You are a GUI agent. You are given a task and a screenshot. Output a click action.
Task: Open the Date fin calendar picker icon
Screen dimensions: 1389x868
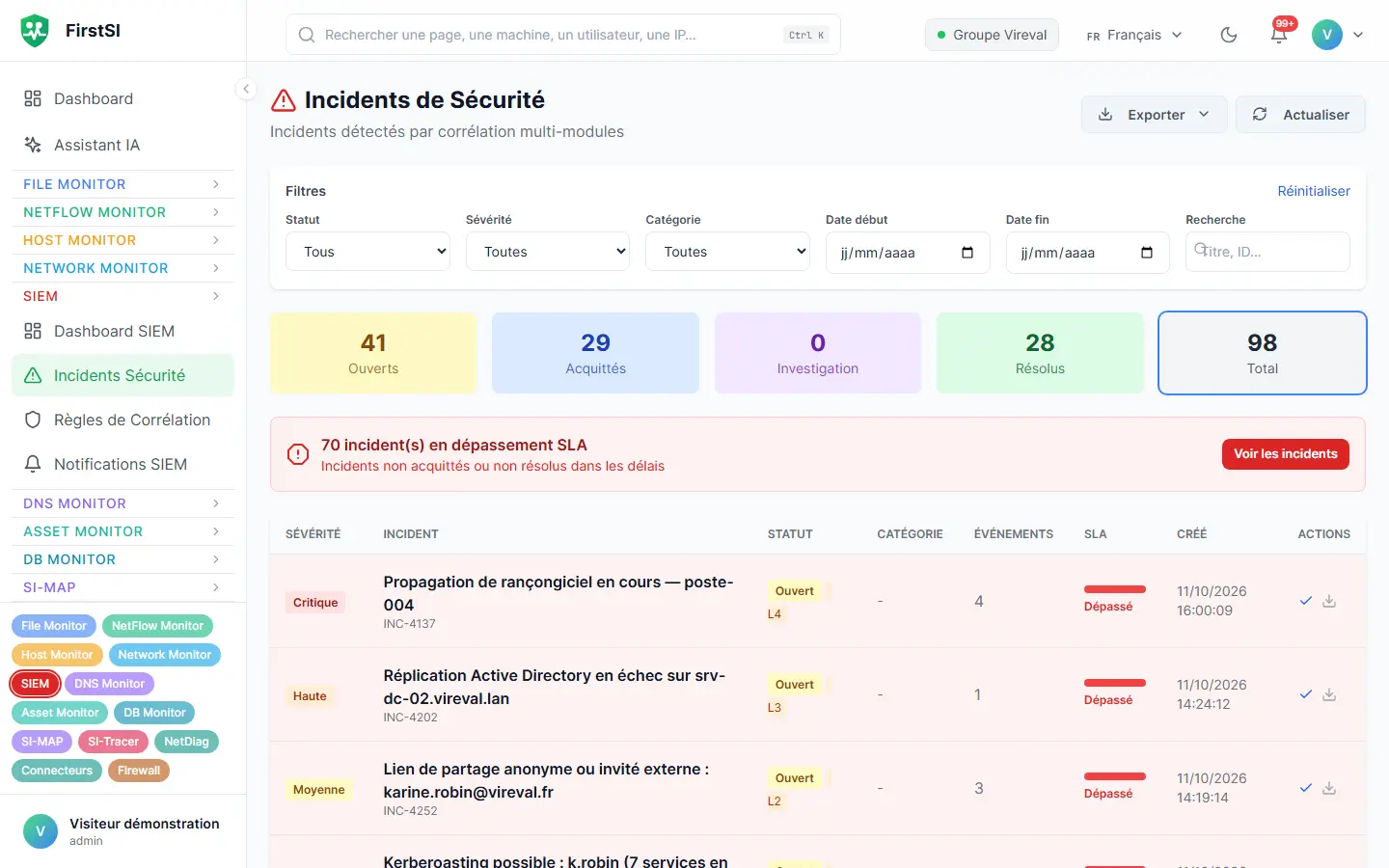[1147, 253]
